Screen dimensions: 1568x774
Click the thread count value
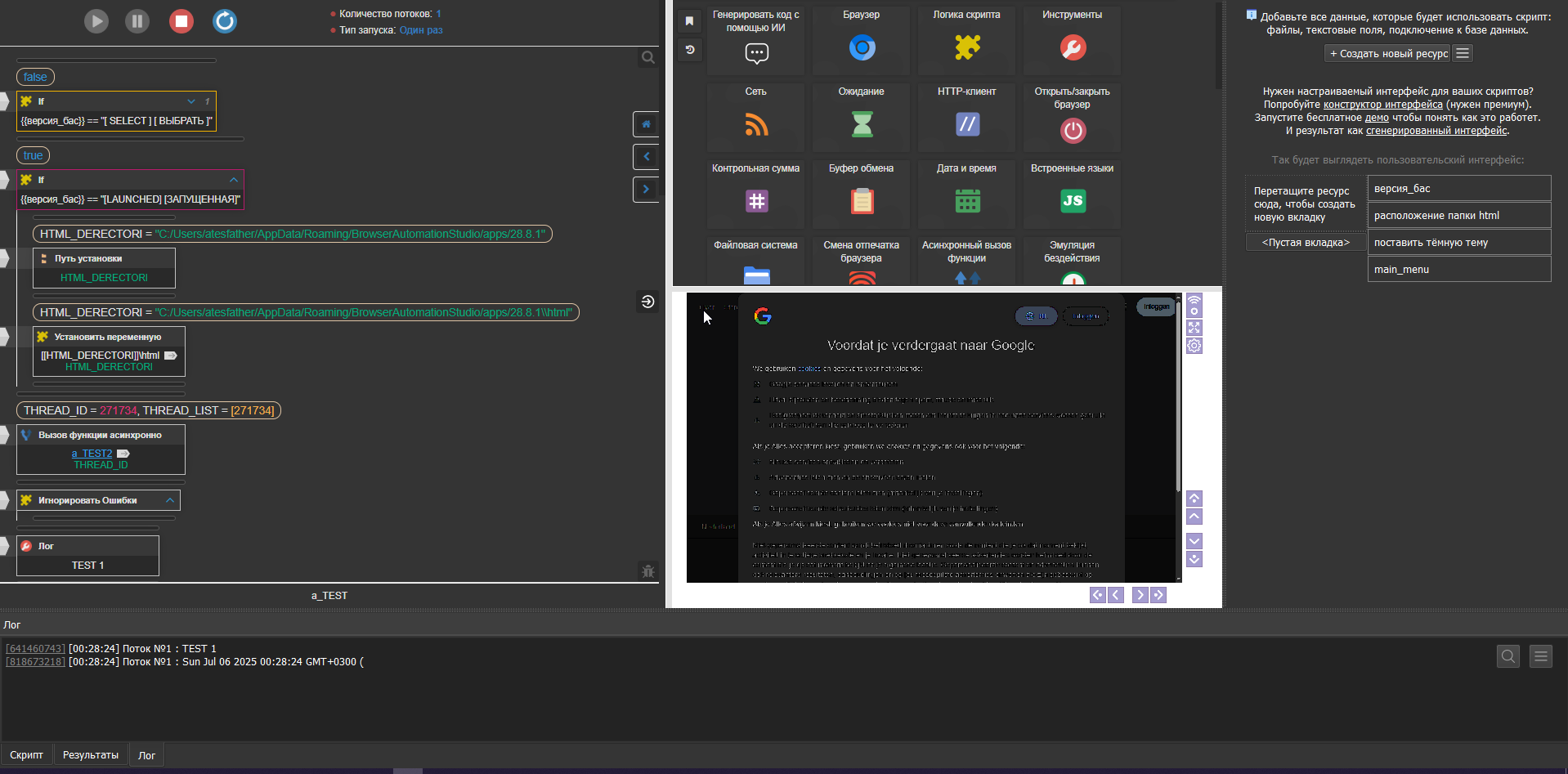coord(438,14)
